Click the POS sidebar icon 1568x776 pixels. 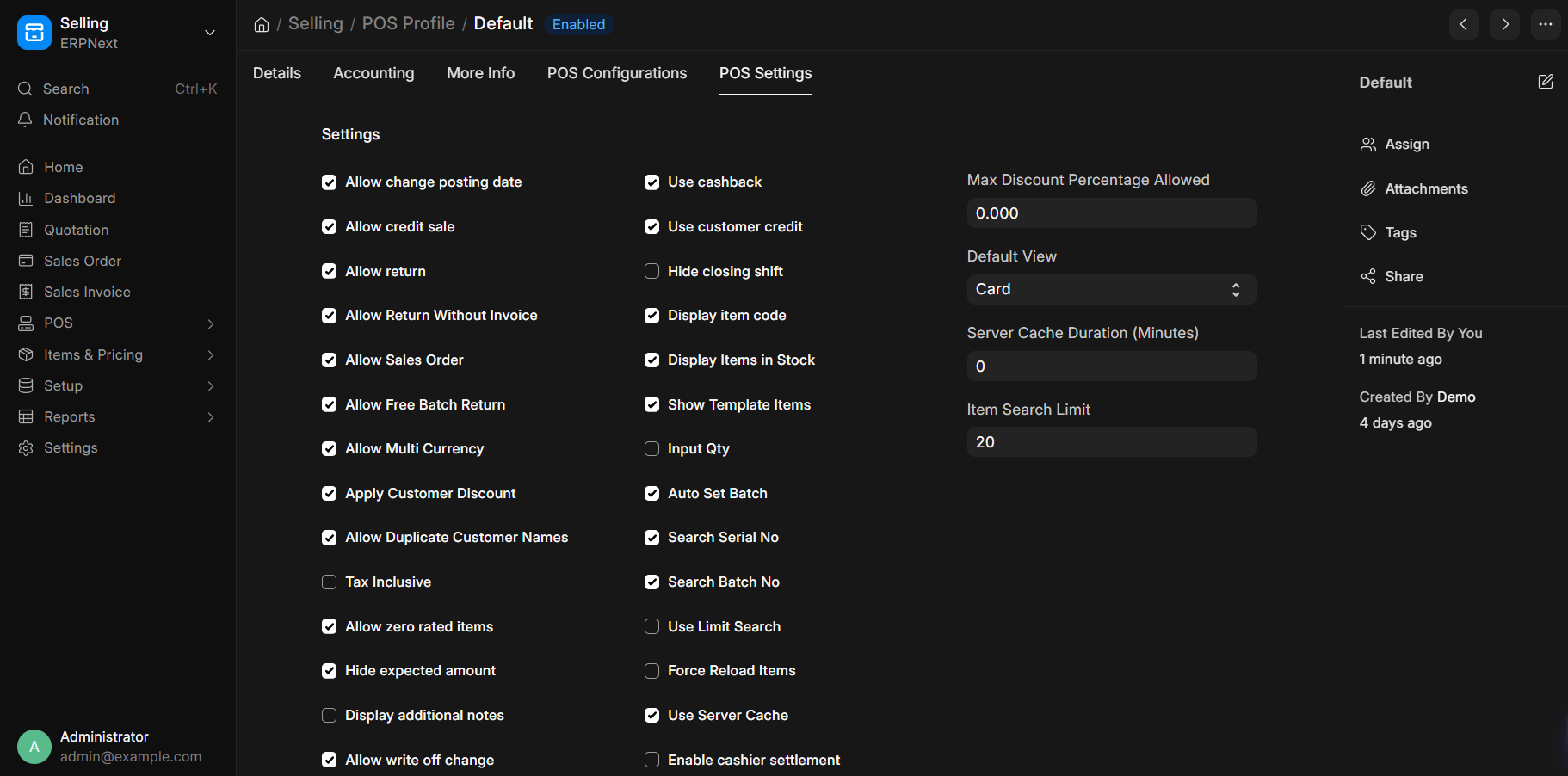[x=26, y=323]
